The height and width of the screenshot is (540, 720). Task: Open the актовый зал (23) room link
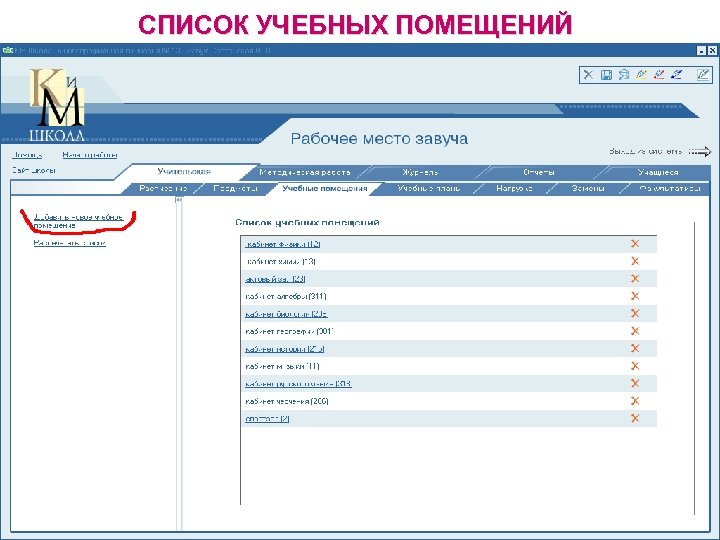(275, 279)
